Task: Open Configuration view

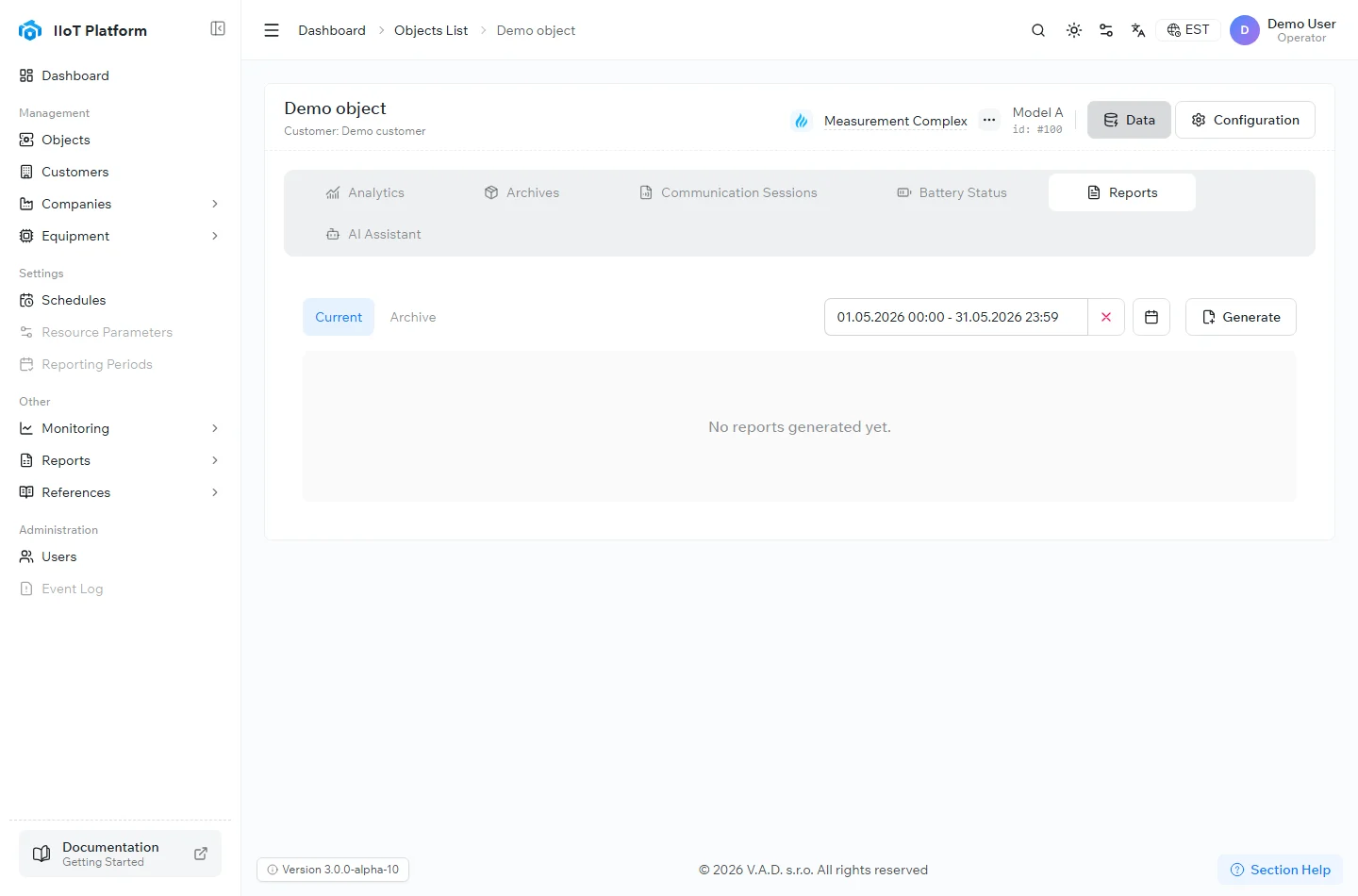Action: (1245, 120)
